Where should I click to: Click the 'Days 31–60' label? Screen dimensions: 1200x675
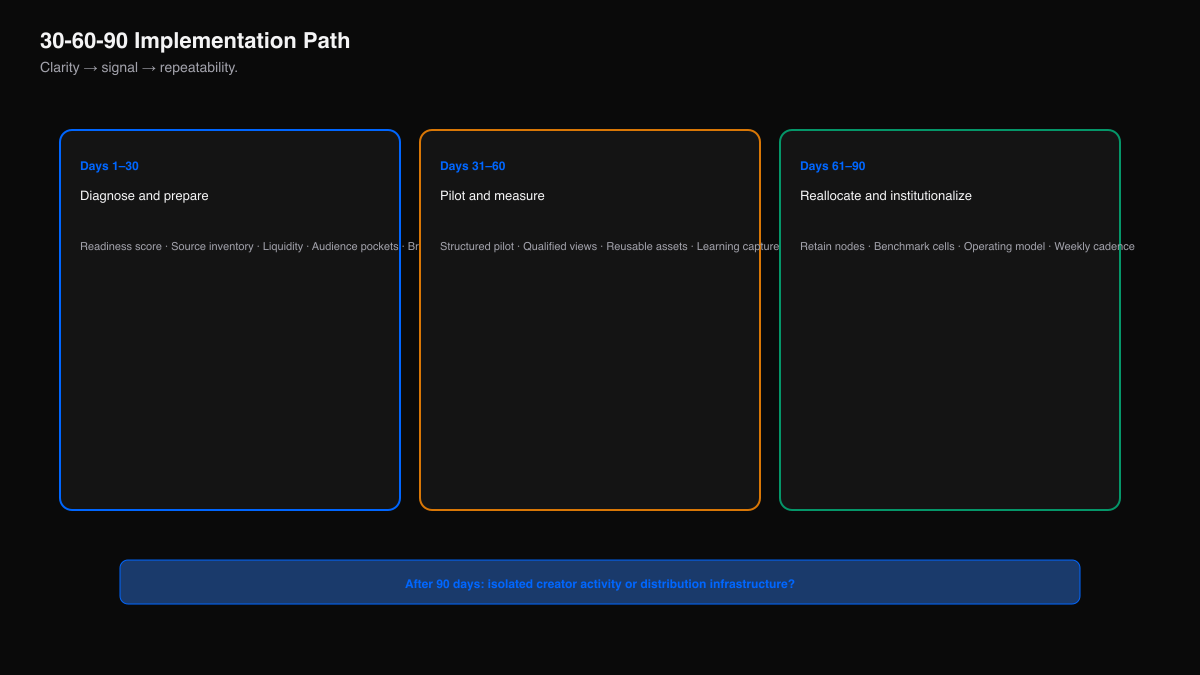(472, 166)
